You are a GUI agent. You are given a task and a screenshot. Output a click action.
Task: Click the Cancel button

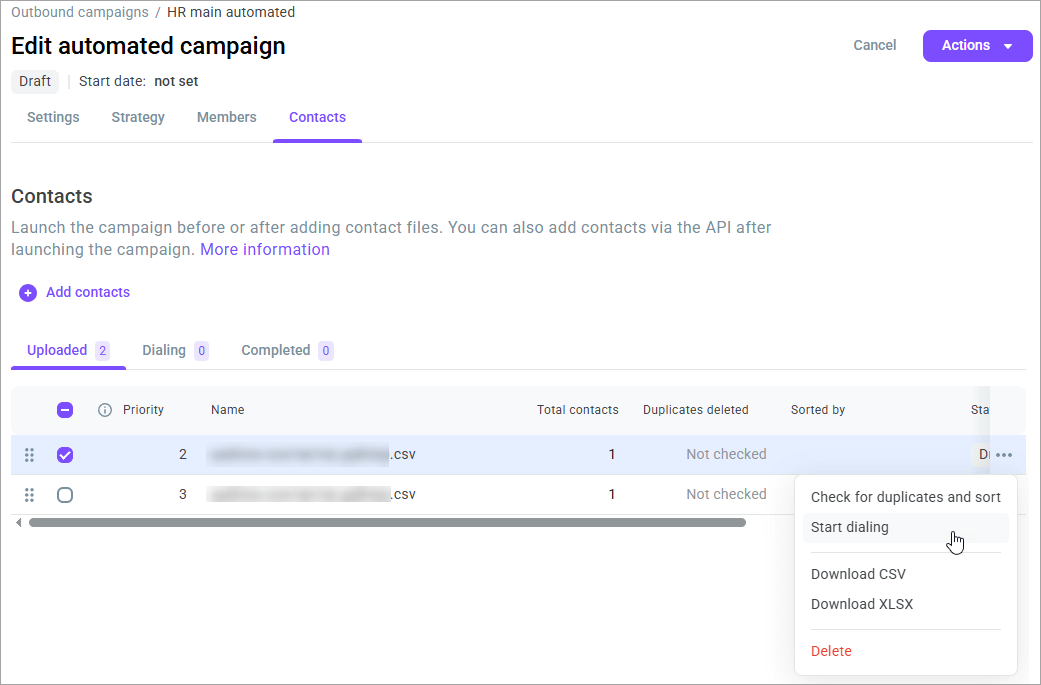[x=874, y=46]
